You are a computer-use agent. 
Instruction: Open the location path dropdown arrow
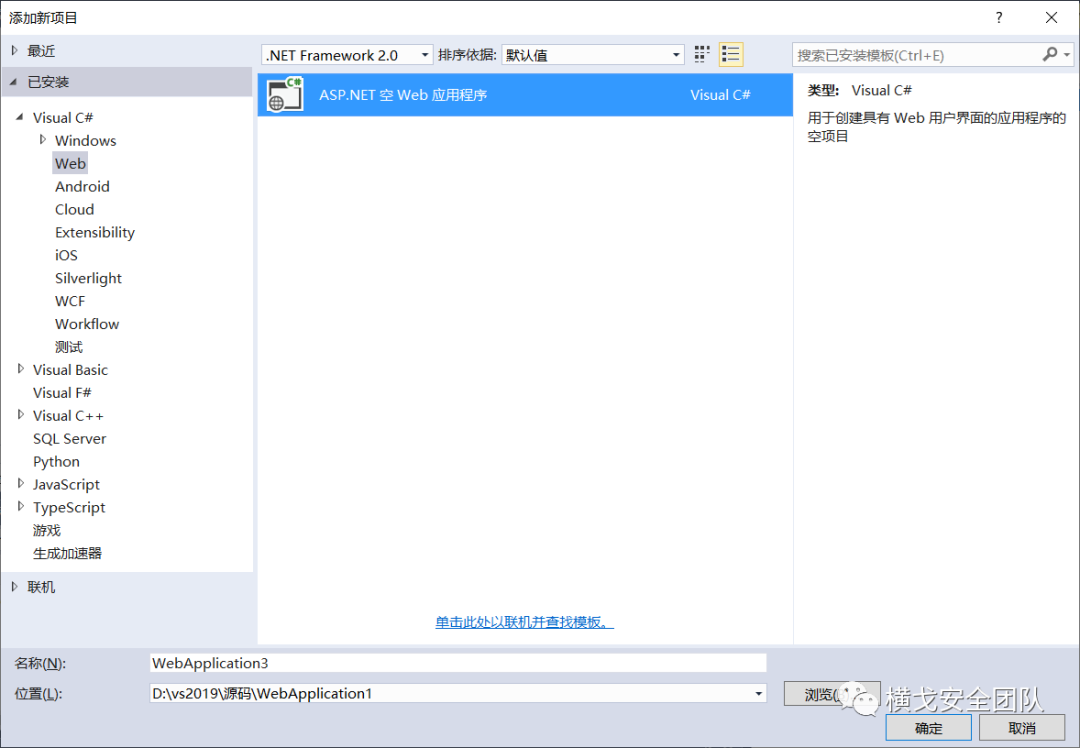click(758, 694)
